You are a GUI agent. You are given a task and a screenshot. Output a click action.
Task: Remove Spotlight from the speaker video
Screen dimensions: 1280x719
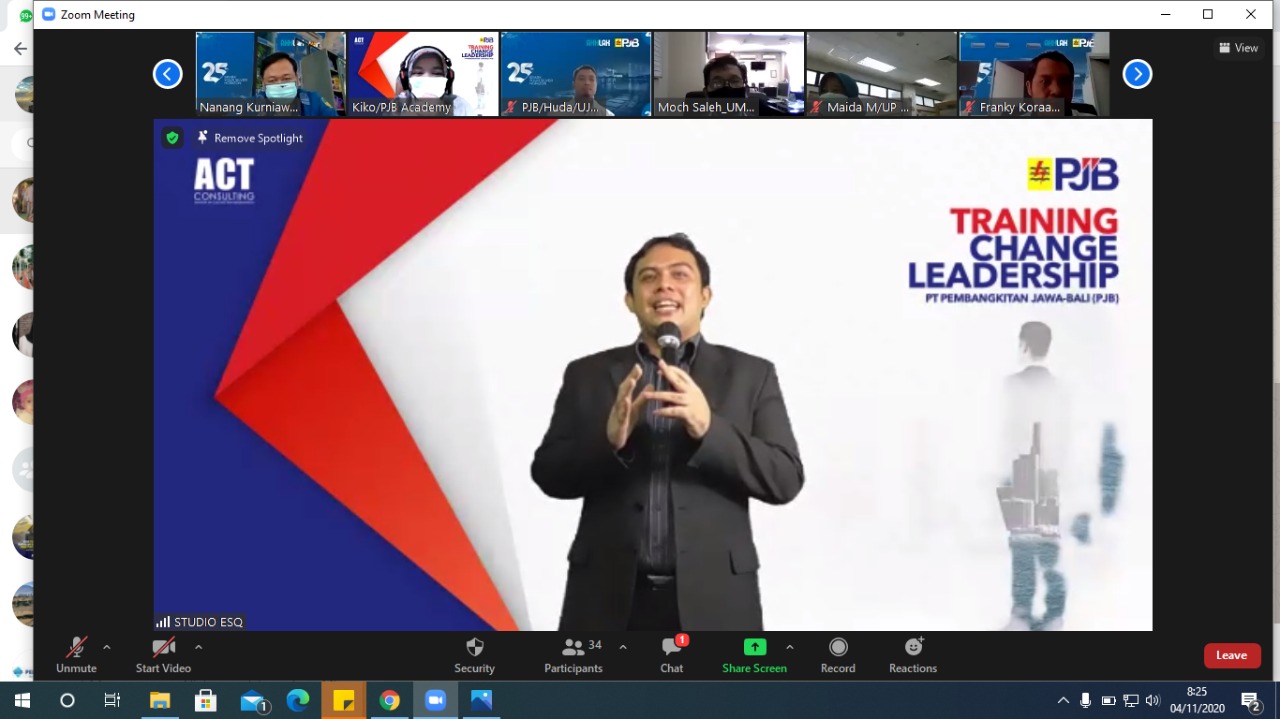click(x=250, y=138)
